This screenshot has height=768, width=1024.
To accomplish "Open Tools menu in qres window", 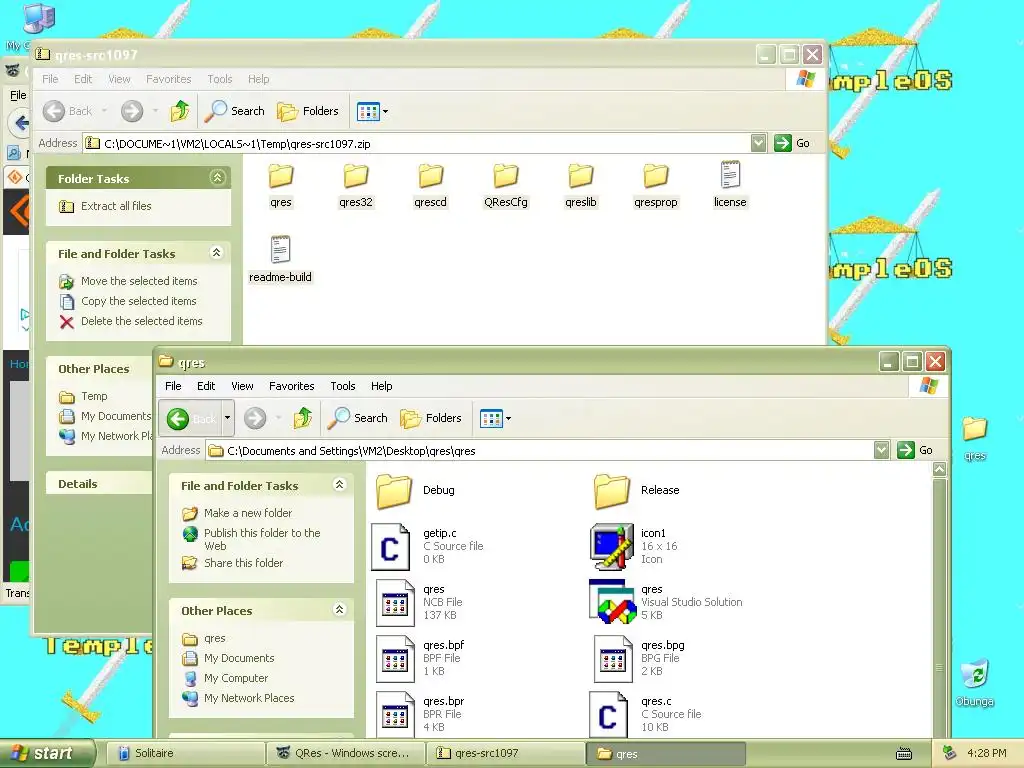I will pyautogui.click(x=343, y=386).
